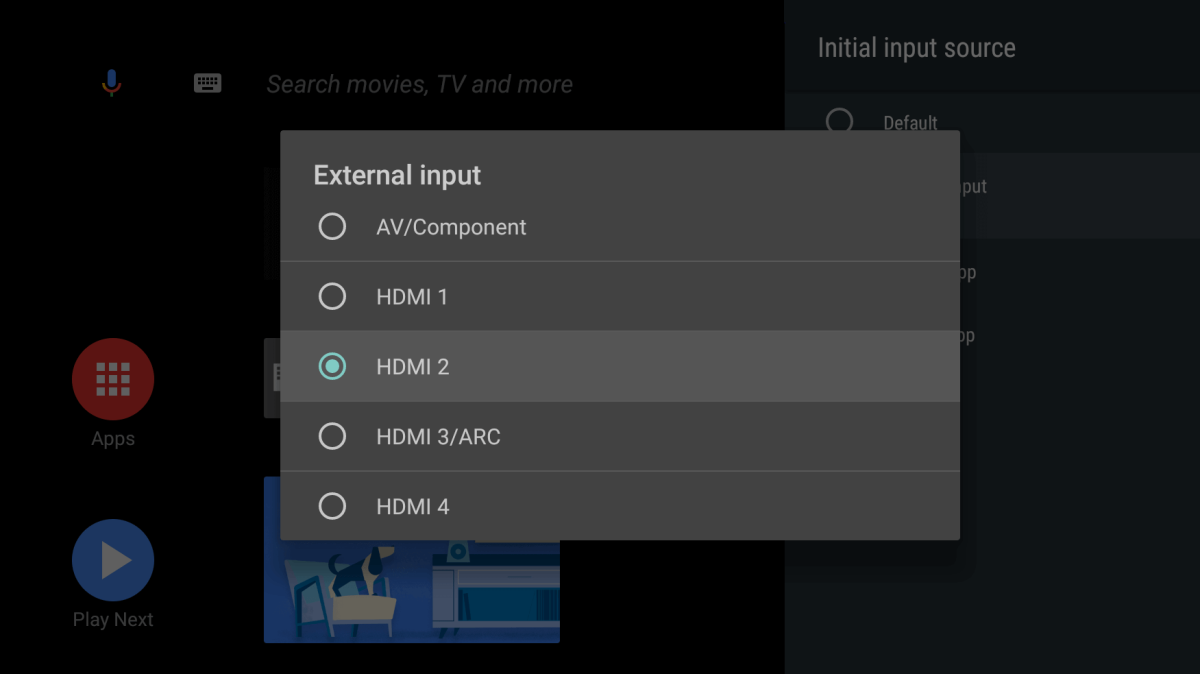
Task: Select the HDMI 1 radio button
Action: tap(332, 296)
